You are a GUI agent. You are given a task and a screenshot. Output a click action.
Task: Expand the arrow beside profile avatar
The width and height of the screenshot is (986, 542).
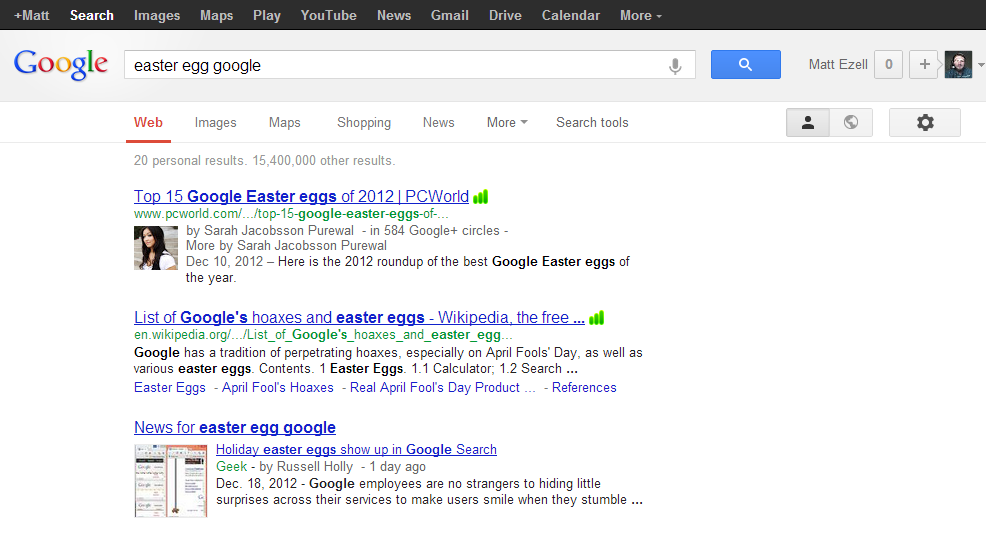coord(980,65)
